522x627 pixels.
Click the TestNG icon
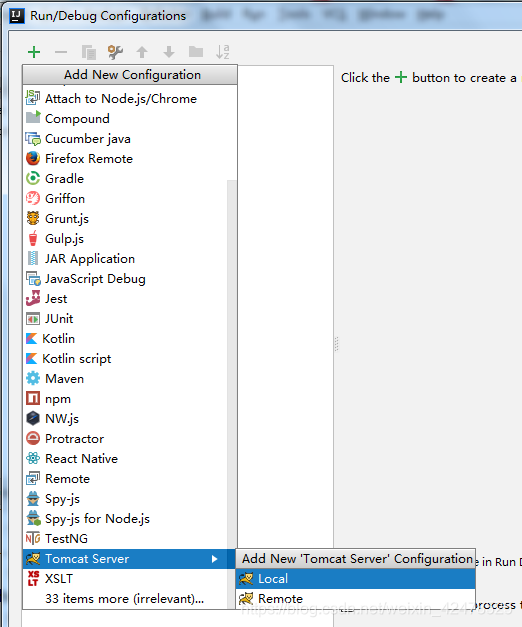[x=33, y=538]
